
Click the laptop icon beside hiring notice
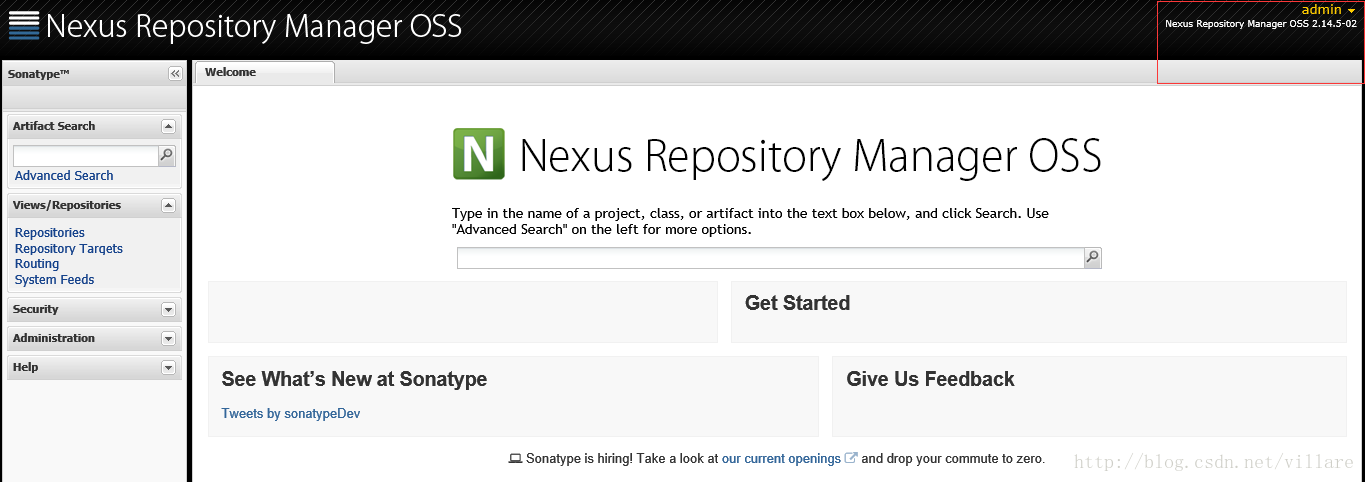tap(515, 459)
